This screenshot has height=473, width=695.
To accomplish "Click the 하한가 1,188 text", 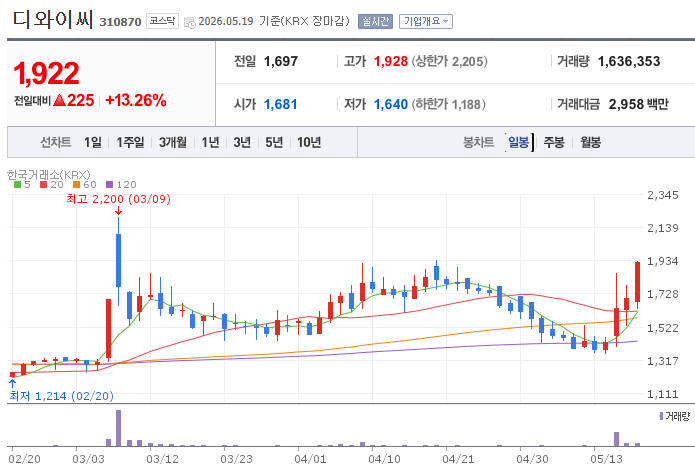I will 449,104.
